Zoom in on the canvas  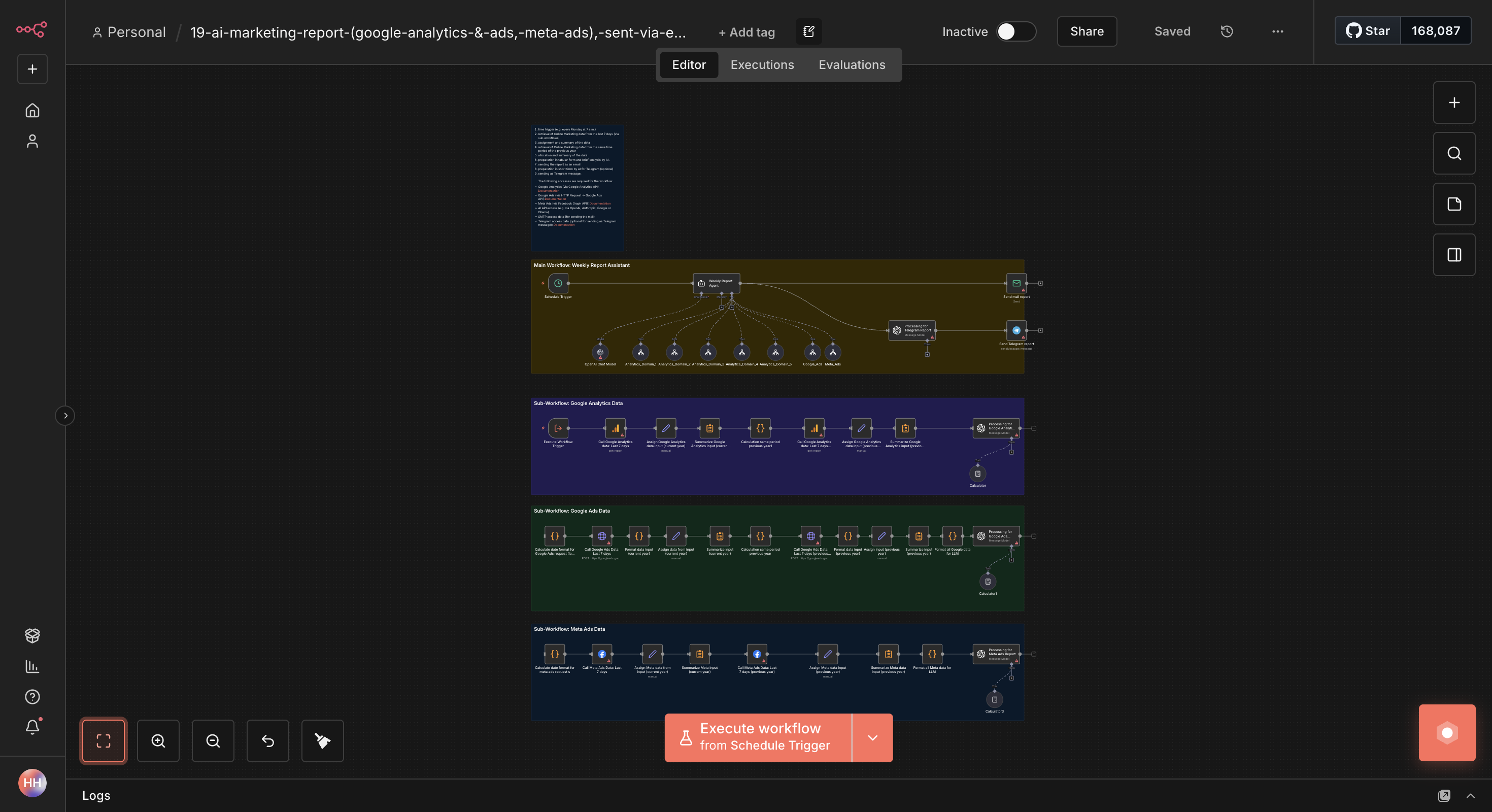[158, 741]
